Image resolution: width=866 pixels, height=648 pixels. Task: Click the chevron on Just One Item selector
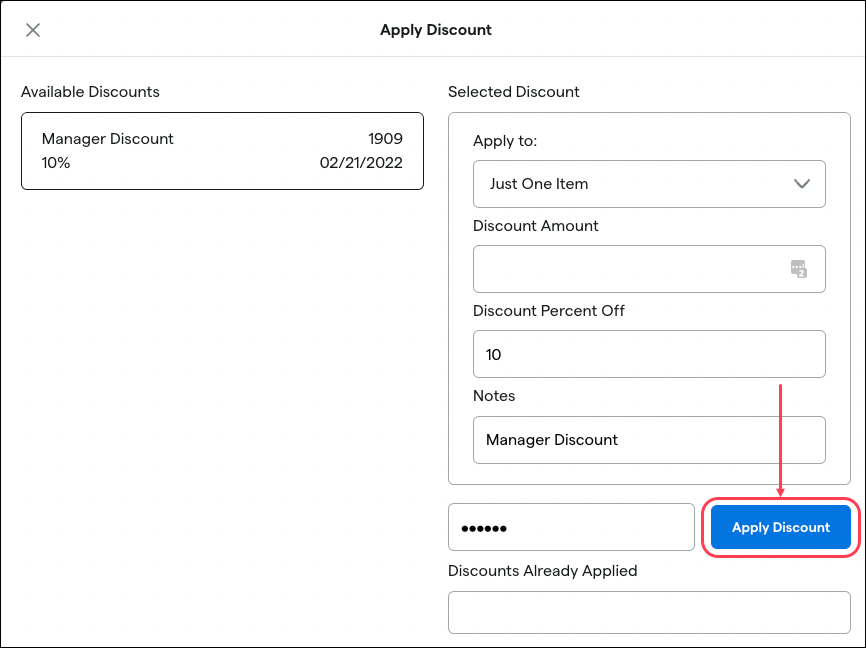coord(801,184)
